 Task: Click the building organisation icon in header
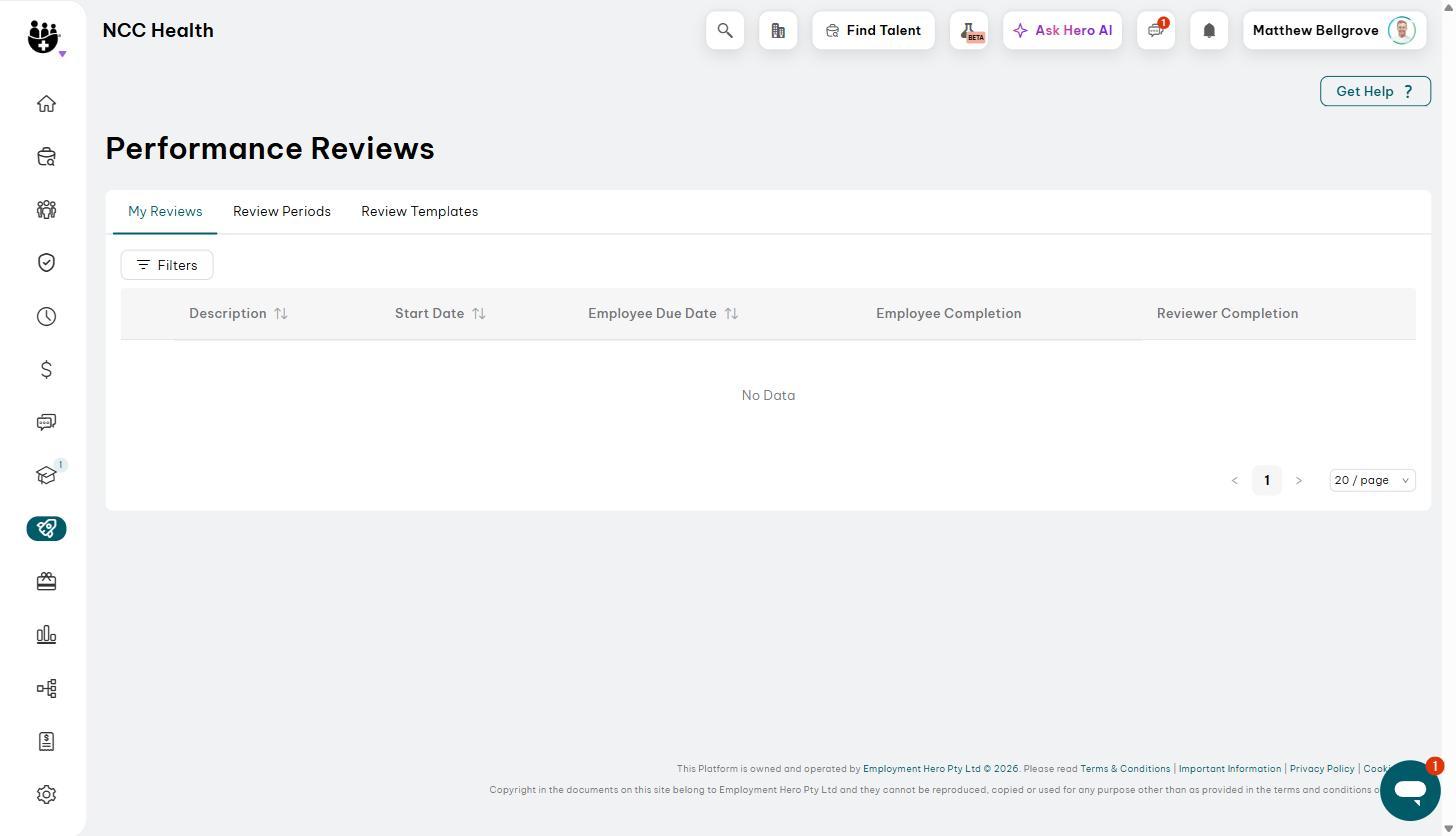tap(778, 31)
